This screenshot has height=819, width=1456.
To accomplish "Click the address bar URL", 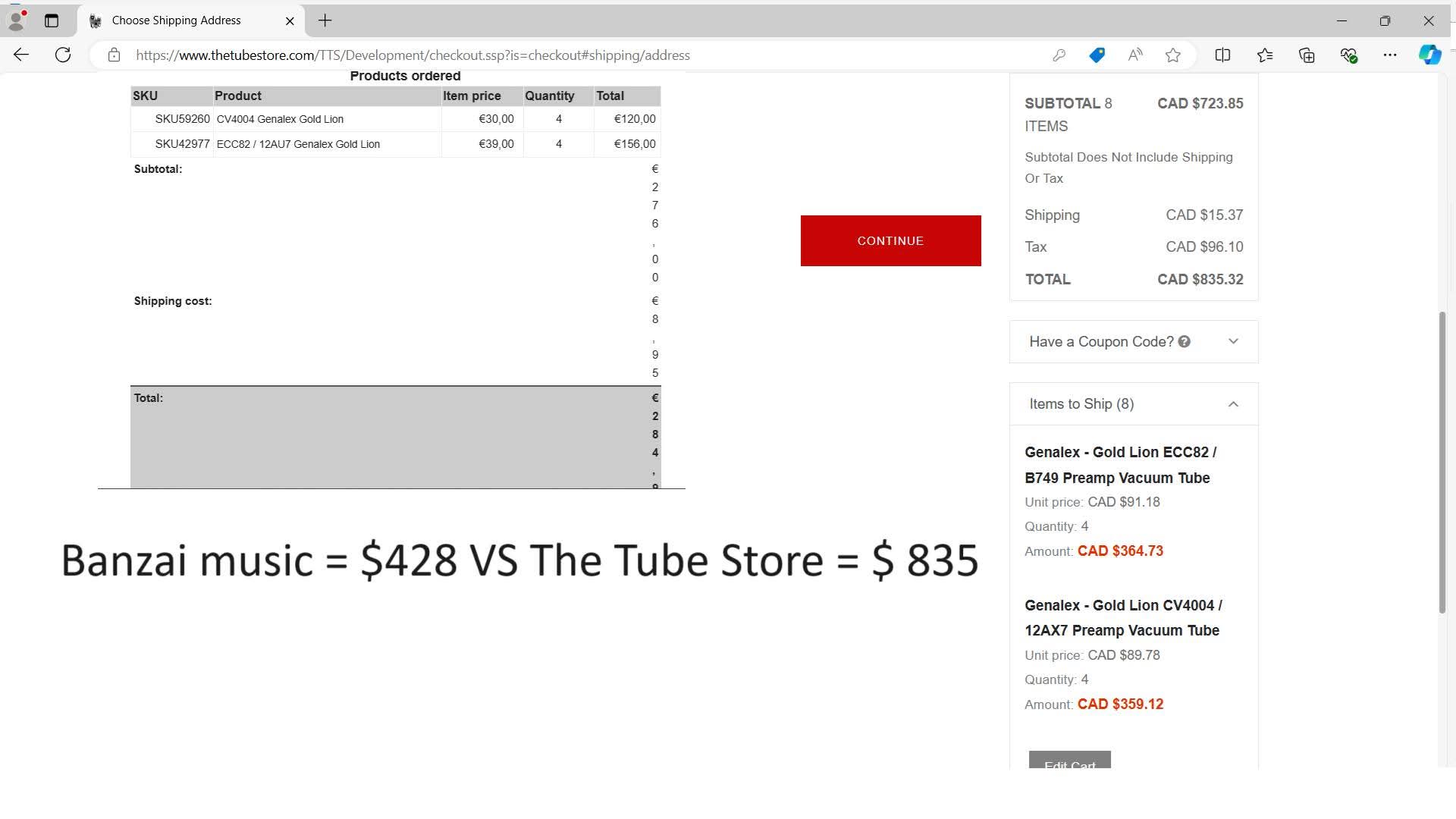I will pos(413,55).
